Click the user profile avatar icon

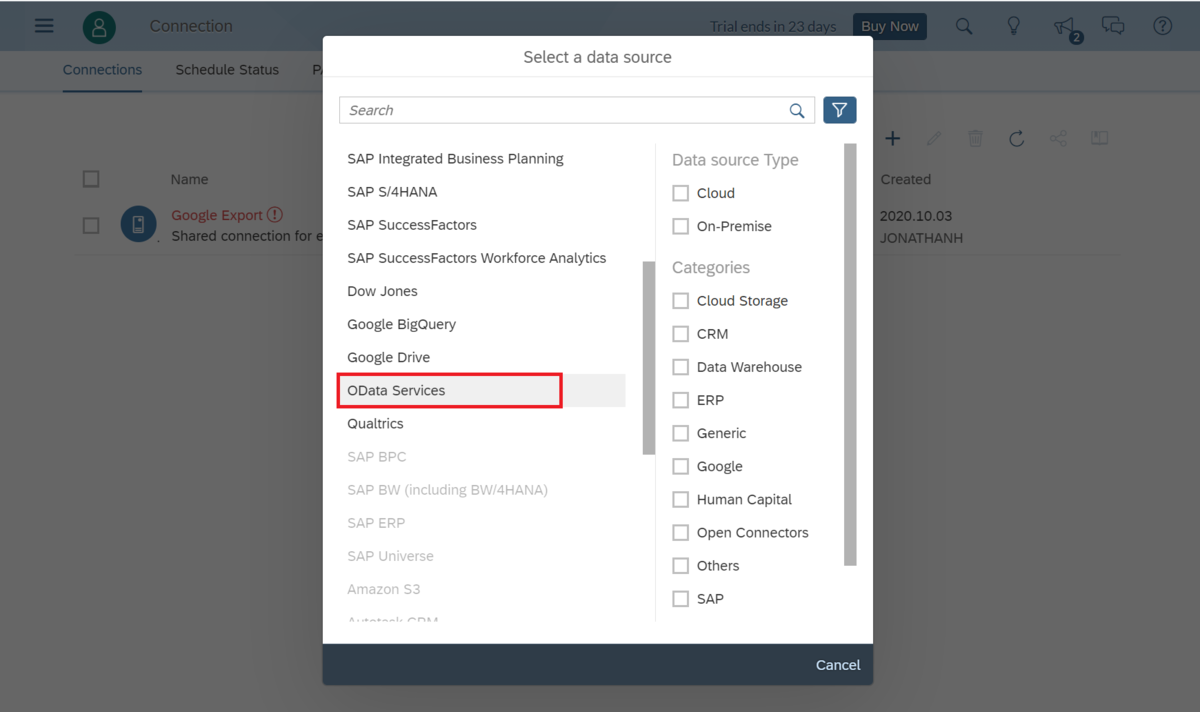click(x=99, y=27)
